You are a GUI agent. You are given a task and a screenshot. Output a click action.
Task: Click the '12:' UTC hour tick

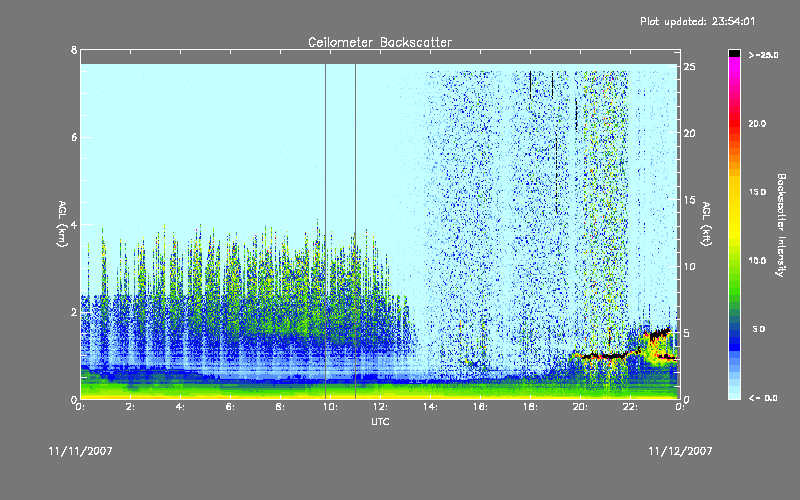pyautogui.click(x=380, y=407)
